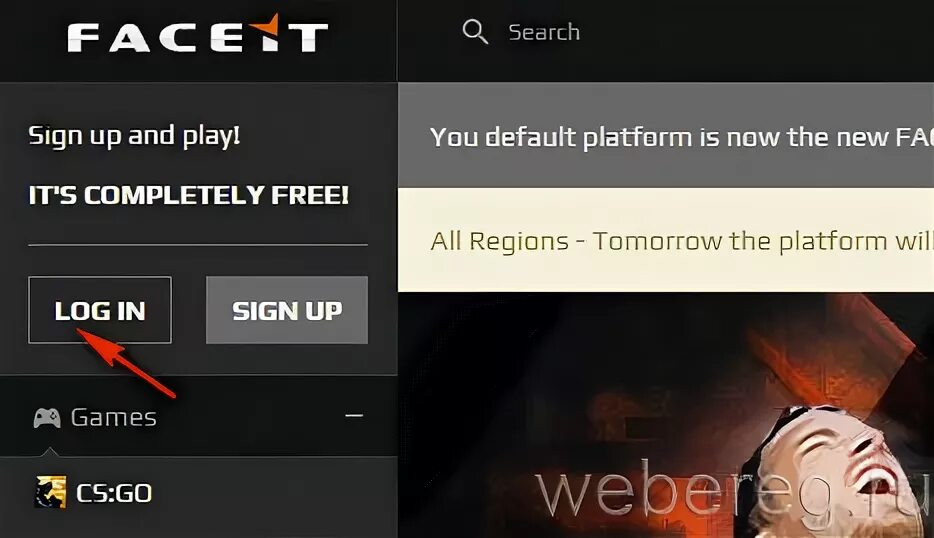The width and height of the screenshot is (934, 538).
Task: Click the red arrow annotation
Action: 126,362
